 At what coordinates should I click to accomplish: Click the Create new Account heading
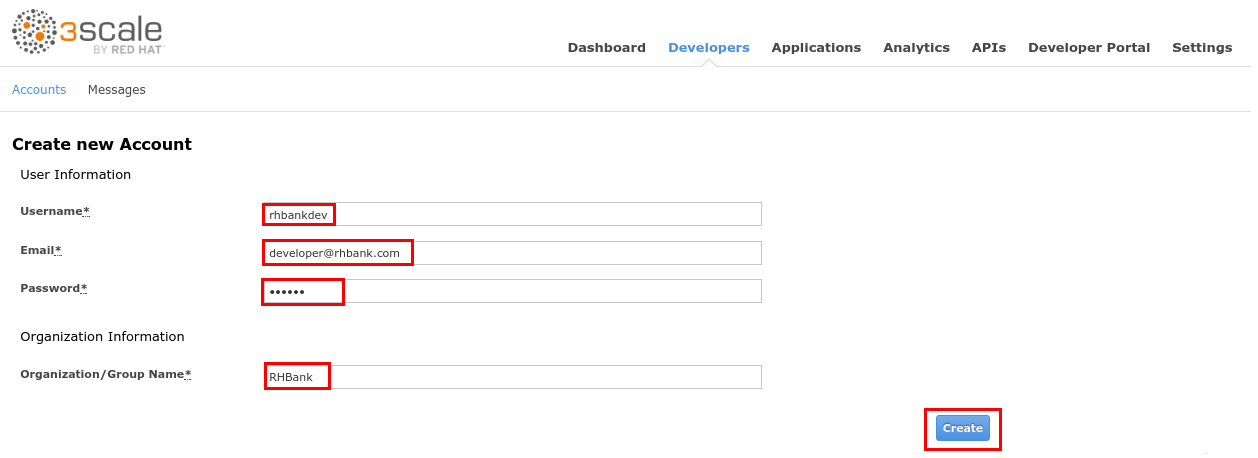102,144
